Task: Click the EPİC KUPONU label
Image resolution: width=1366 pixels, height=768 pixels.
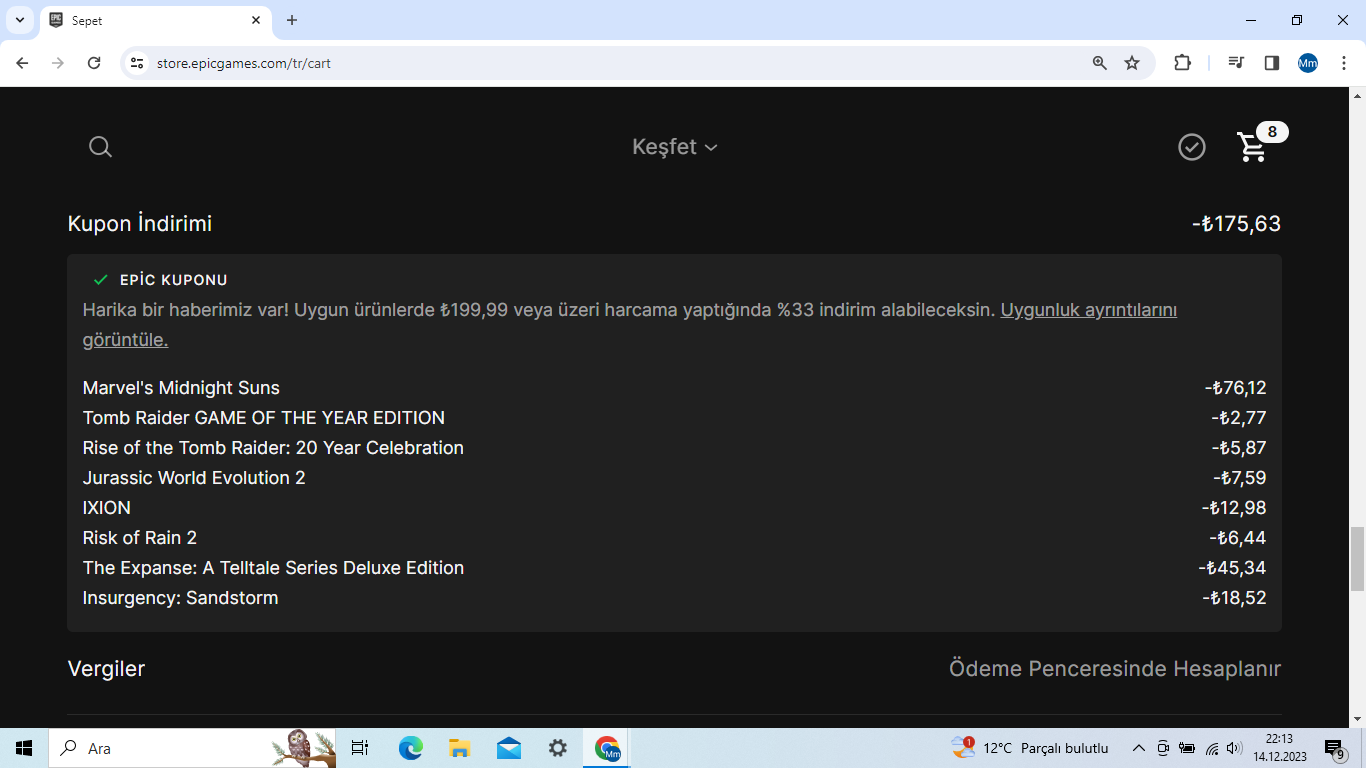Action: (x=174, y=280)
